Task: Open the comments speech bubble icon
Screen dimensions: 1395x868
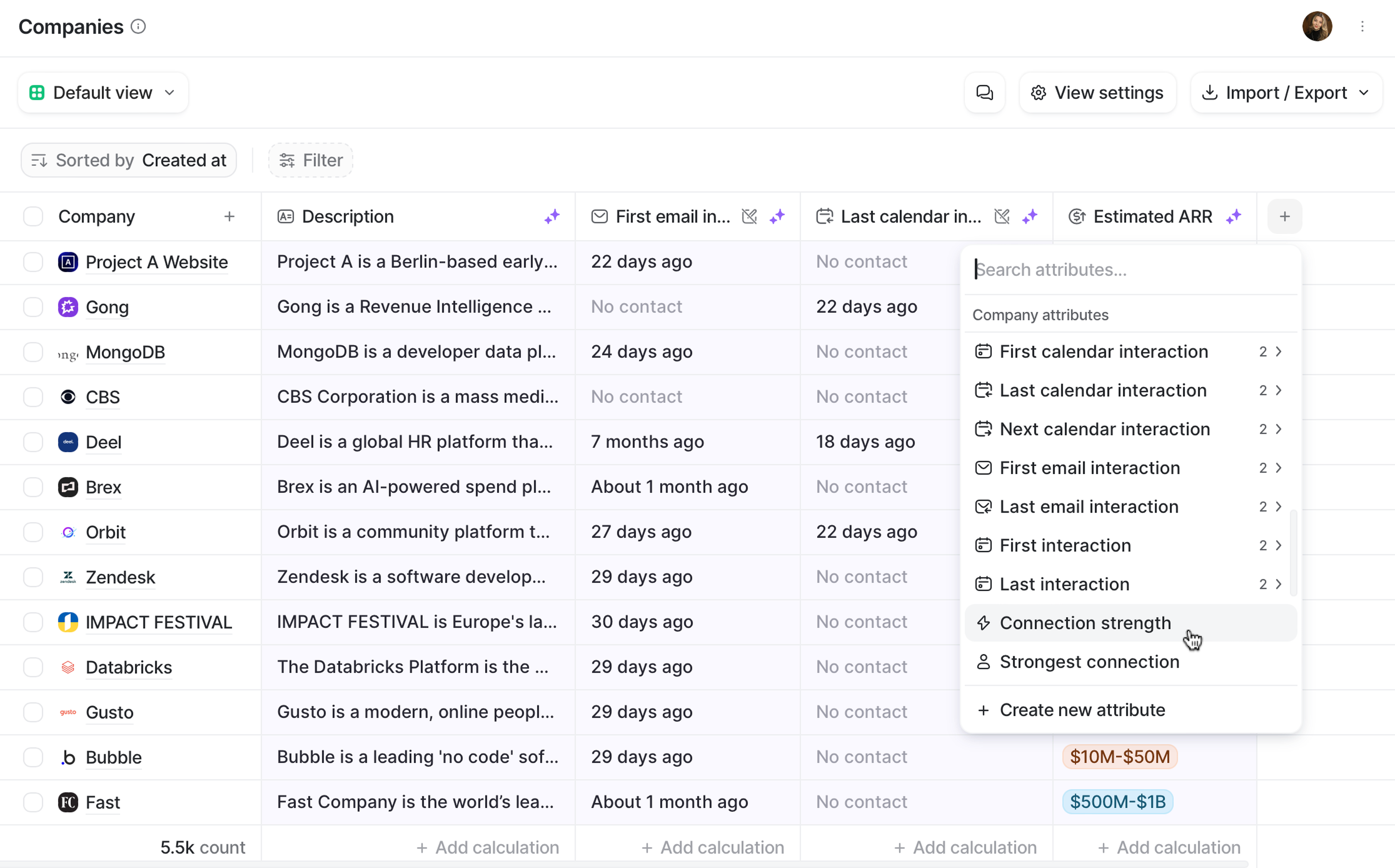Action: point(984,92)
